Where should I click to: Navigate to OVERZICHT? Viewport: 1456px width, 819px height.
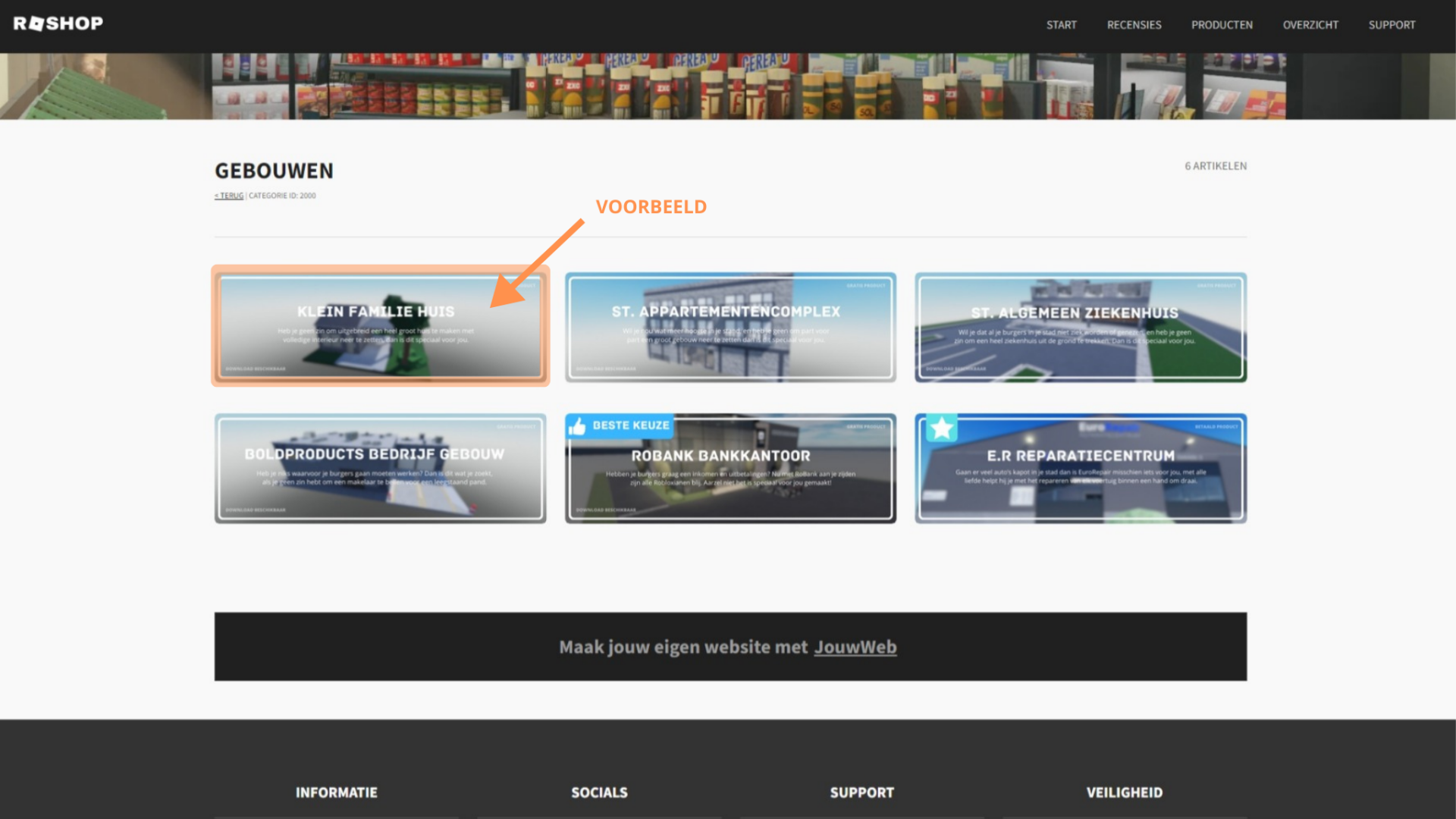click(x=1310, y=25)
